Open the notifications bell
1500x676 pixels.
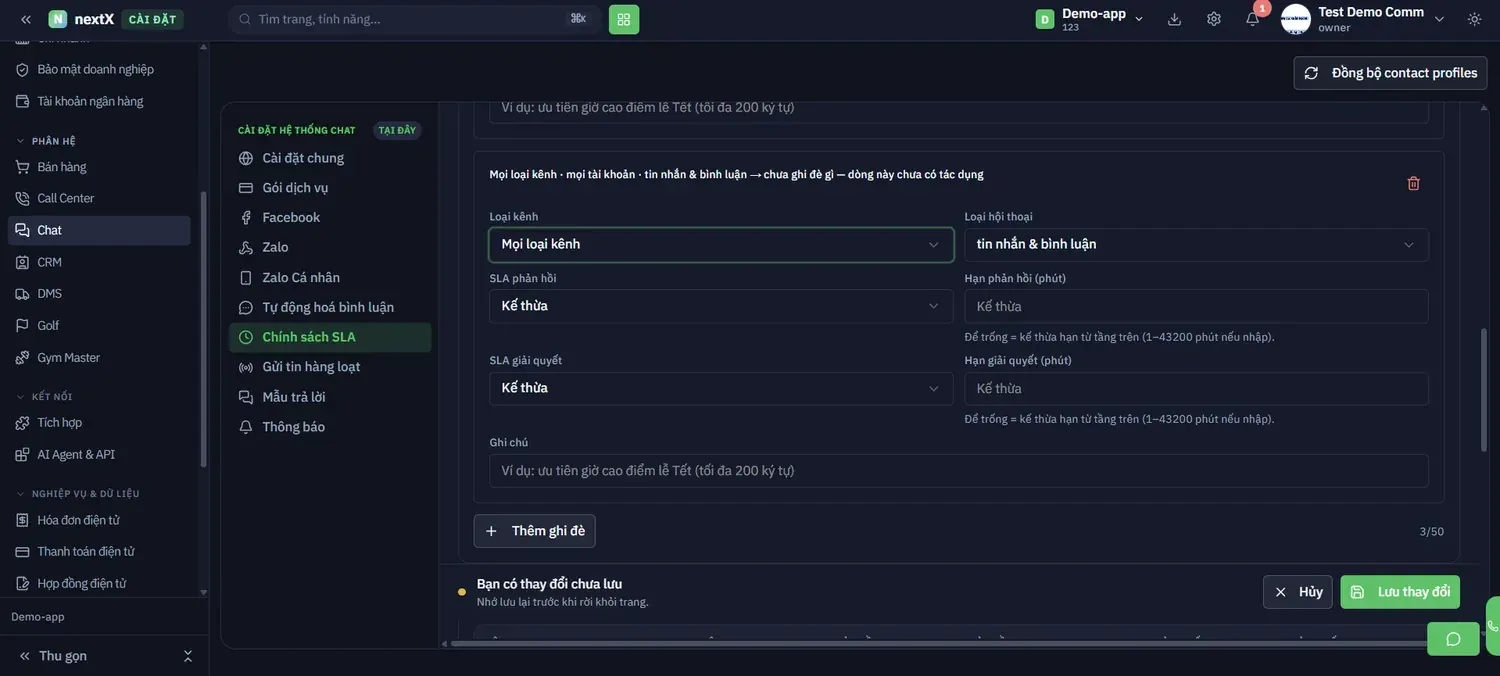pyautogui.click(x=1252, y=19)
